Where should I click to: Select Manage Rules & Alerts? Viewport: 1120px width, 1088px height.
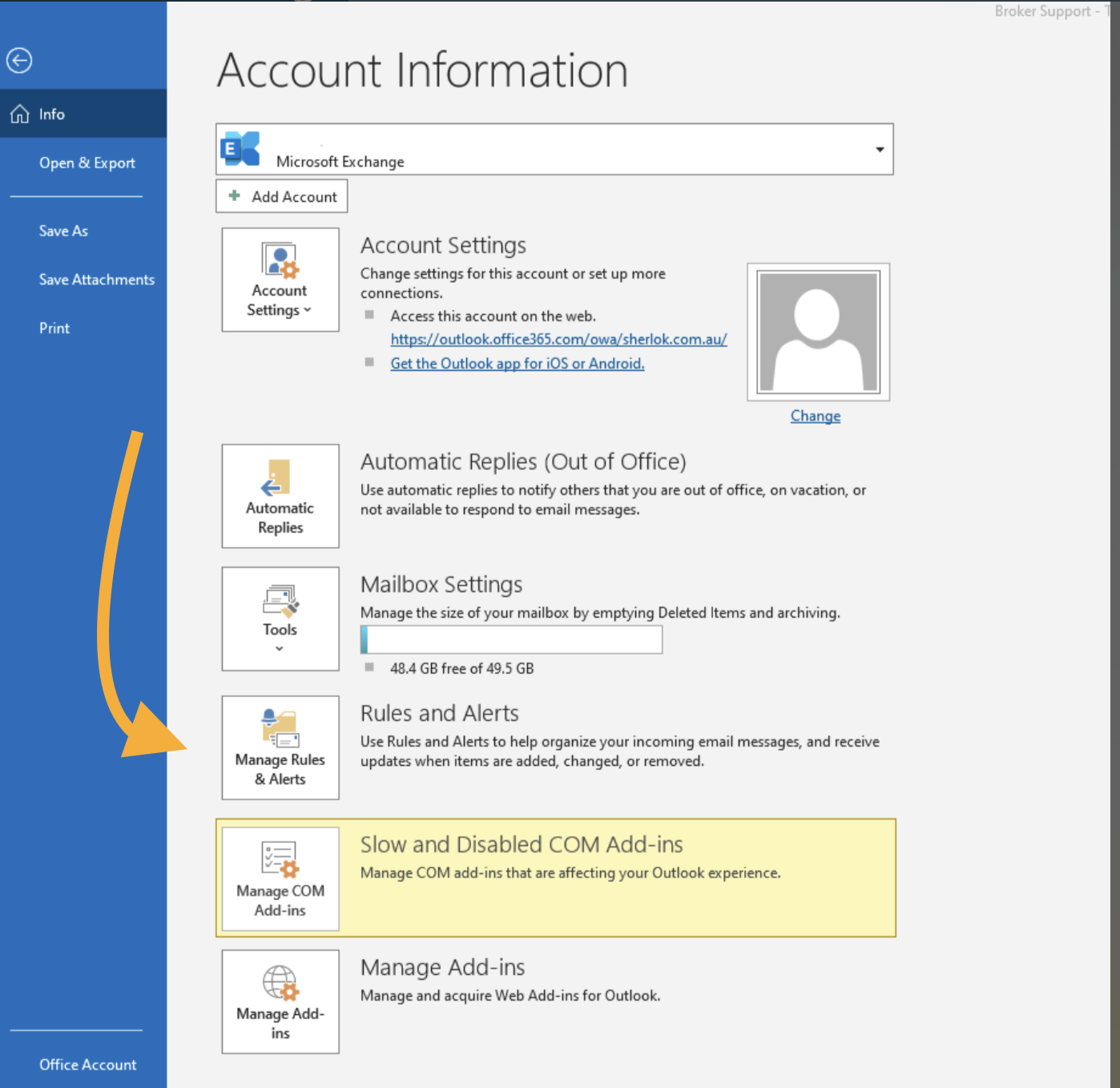(x=280, y=747)
